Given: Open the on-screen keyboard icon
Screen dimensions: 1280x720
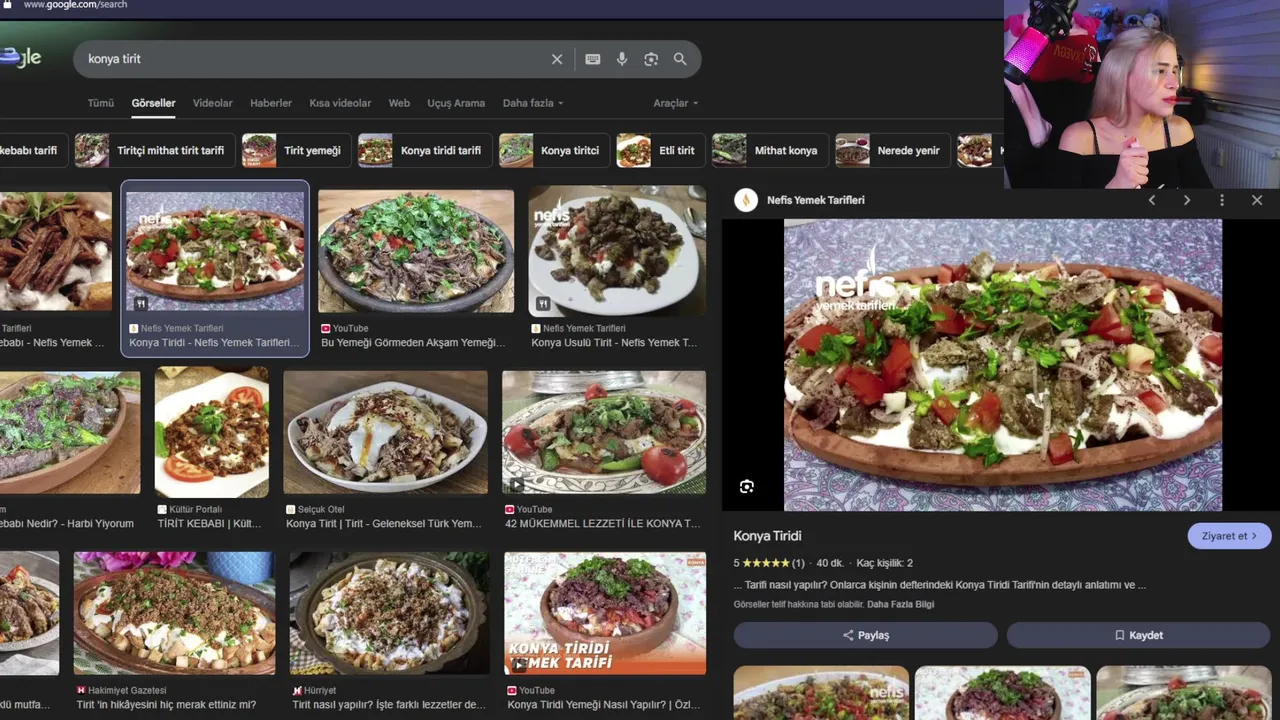Looking at the screenshot, I should click(x=593, y=59).
